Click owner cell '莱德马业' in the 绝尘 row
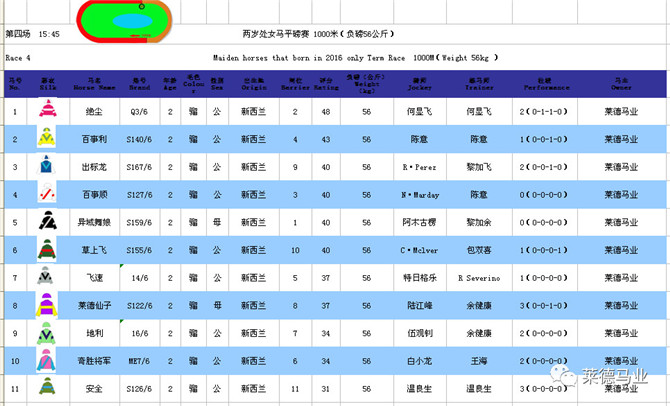The image size is (670, 406). pyautogui.click(x=621, y=112)
